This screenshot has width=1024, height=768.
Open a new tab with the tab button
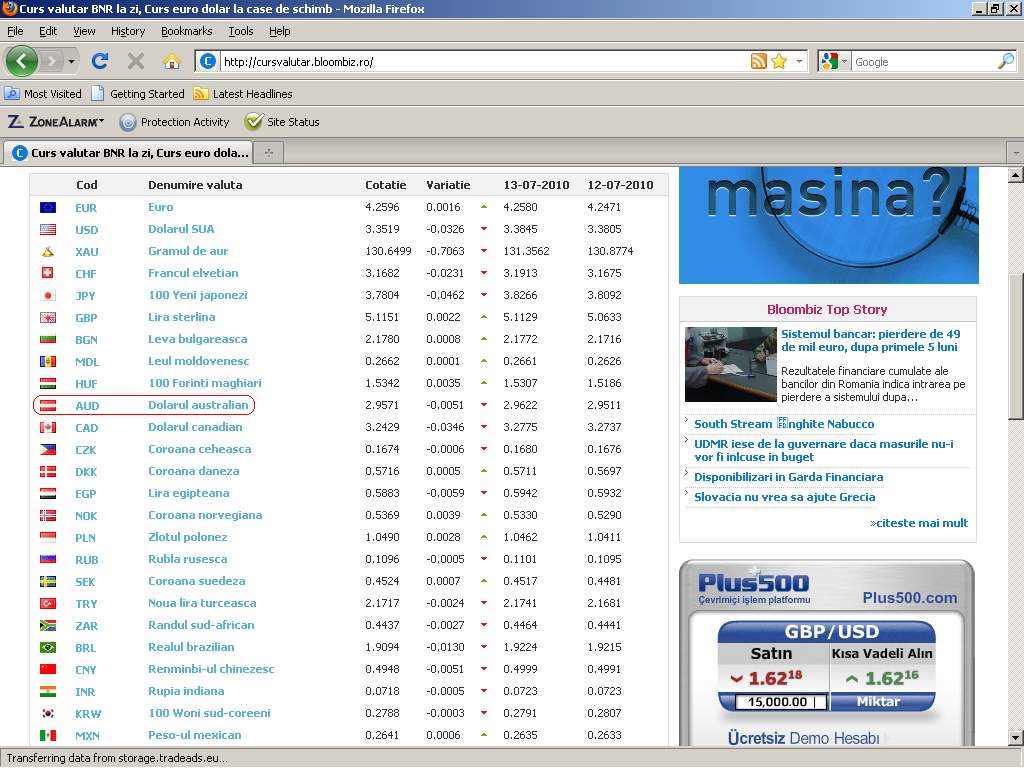point(268,153)
